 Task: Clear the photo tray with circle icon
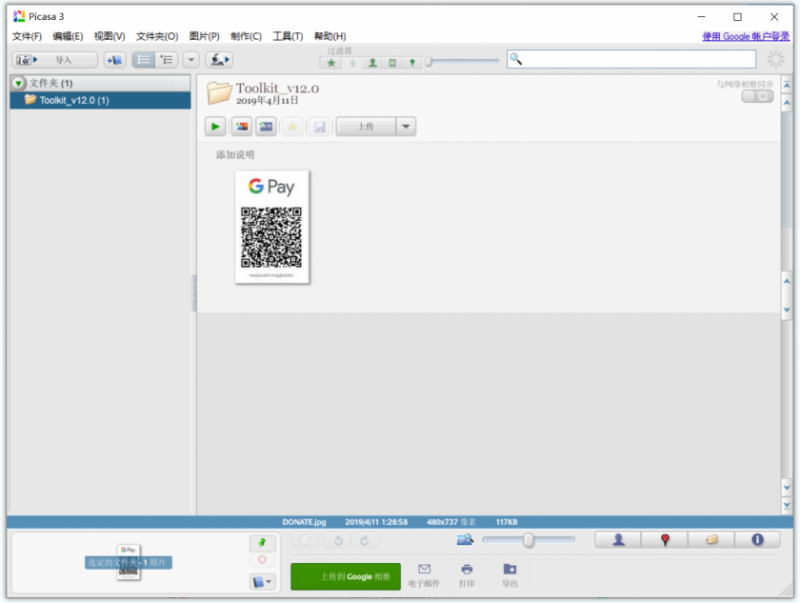pos(263,560)
